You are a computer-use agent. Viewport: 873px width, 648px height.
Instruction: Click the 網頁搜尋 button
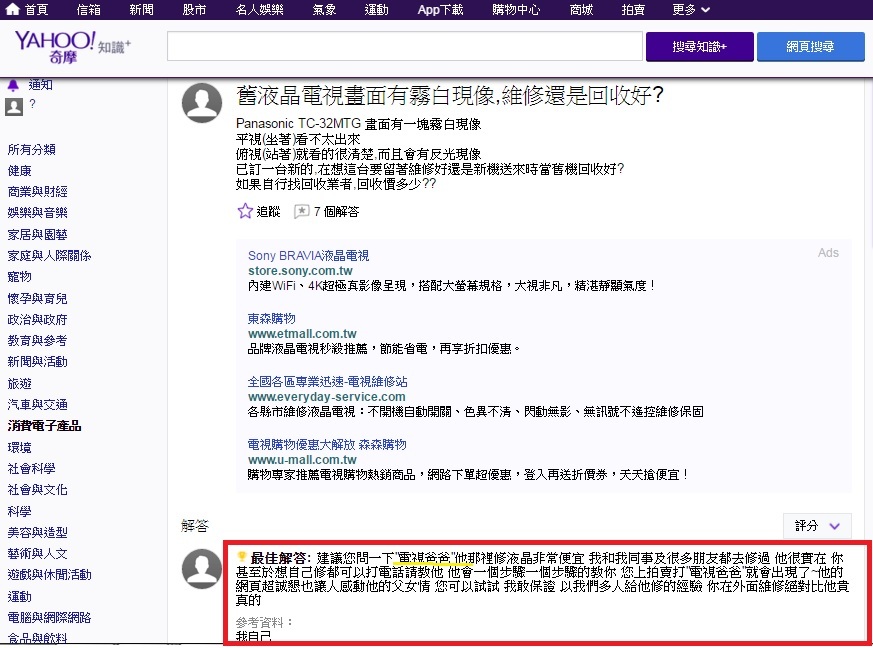point(811,47)
